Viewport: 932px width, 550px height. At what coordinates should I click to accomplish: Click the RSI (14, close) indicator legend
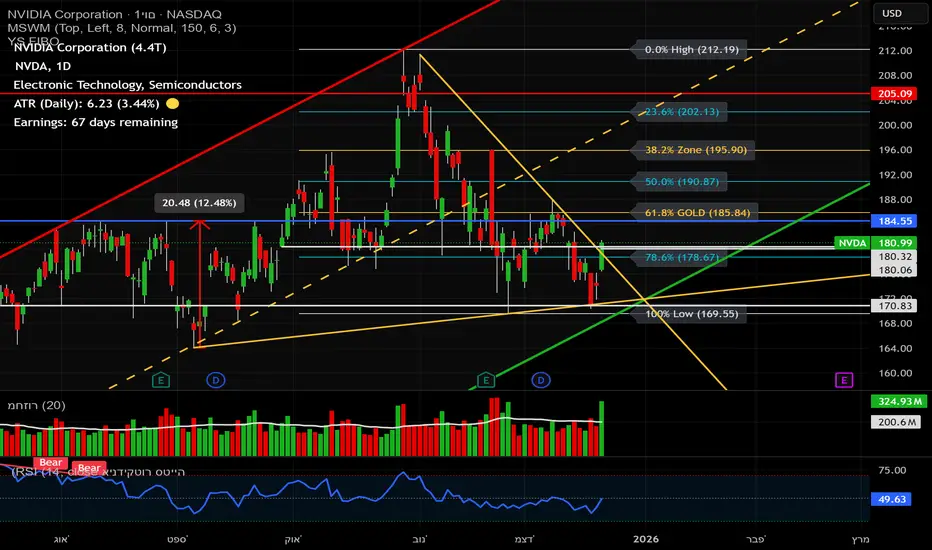click(x=98, y=472)
